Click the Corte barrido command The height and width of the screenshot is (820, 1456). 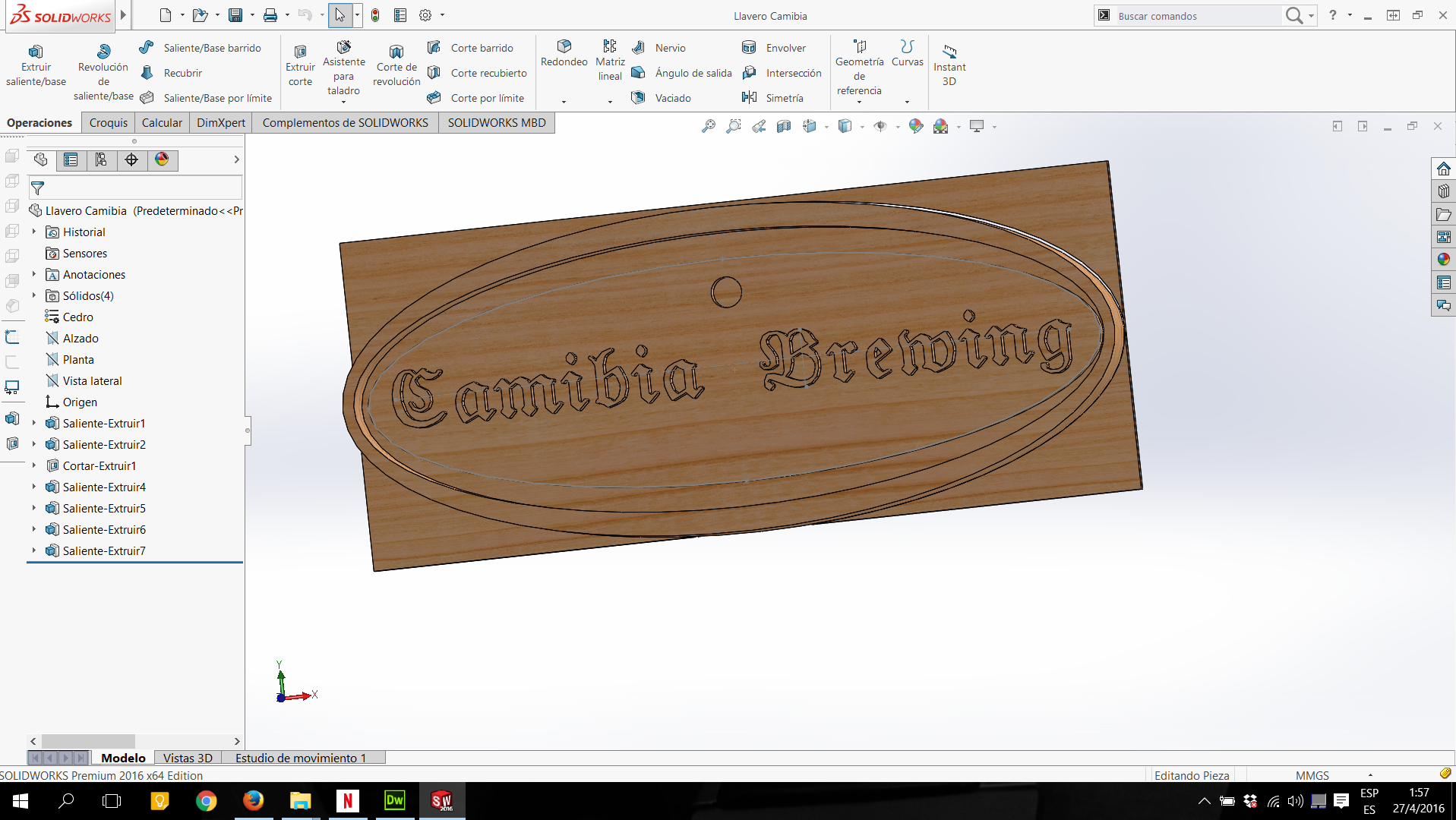point(470,48)
